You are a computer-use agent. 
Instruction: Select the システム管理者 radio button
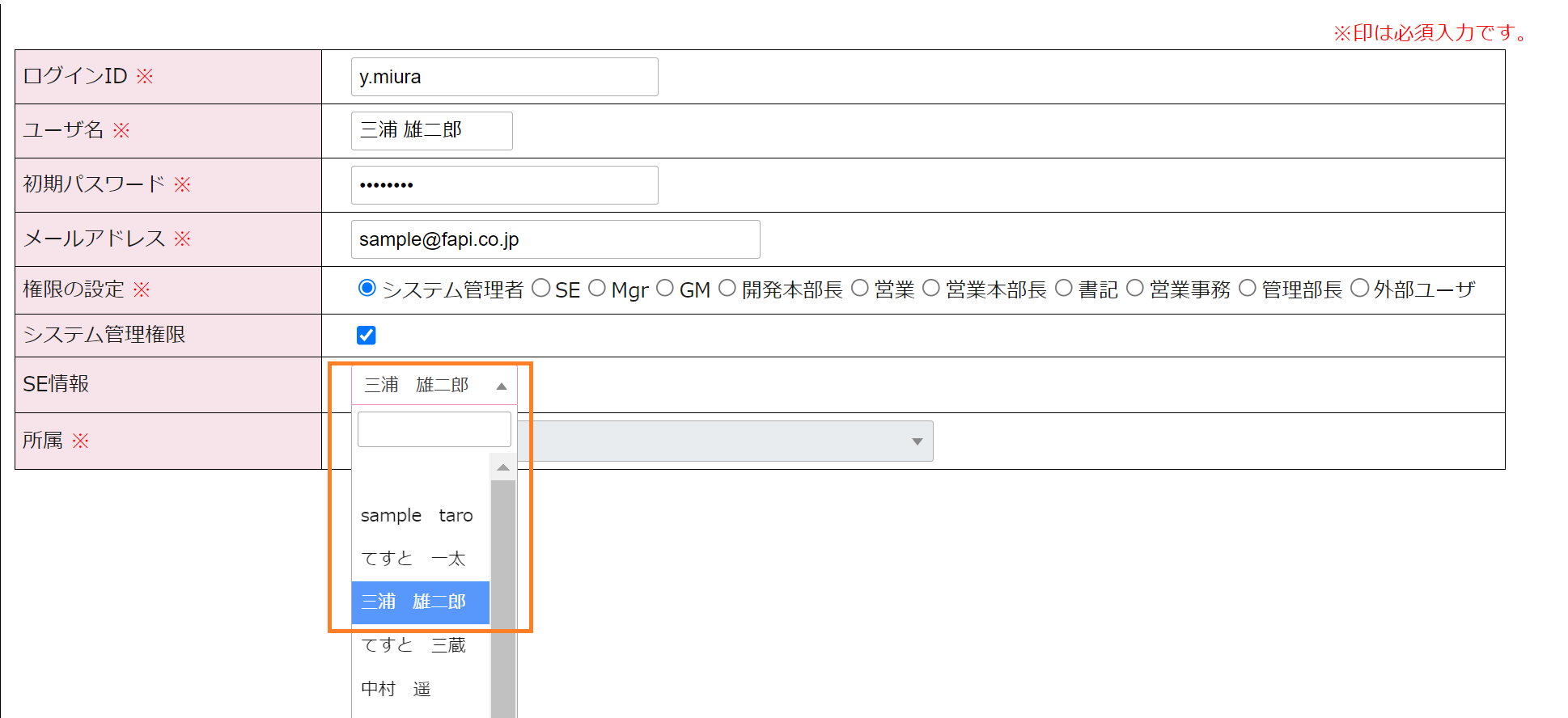367,289
